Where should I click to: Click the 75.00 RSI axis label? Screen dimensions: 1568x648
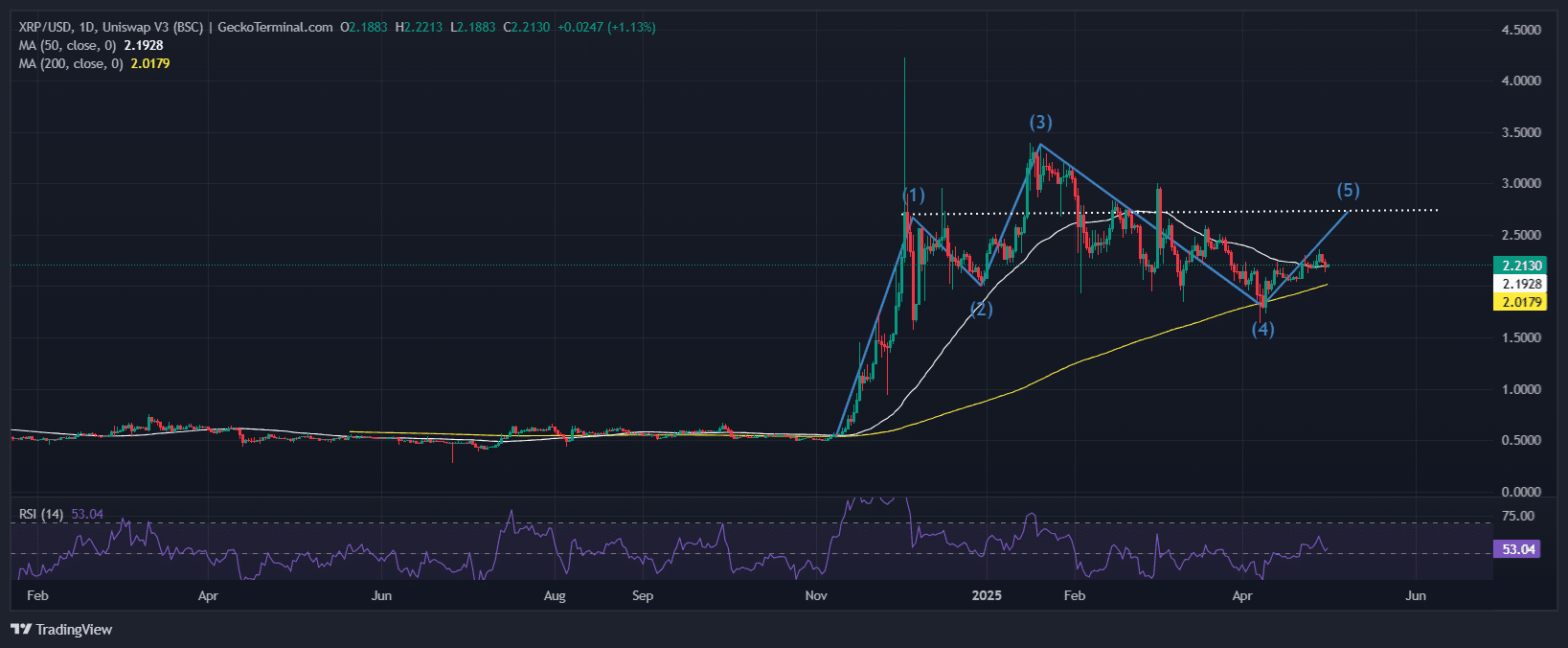click(x=1518, y=516)
